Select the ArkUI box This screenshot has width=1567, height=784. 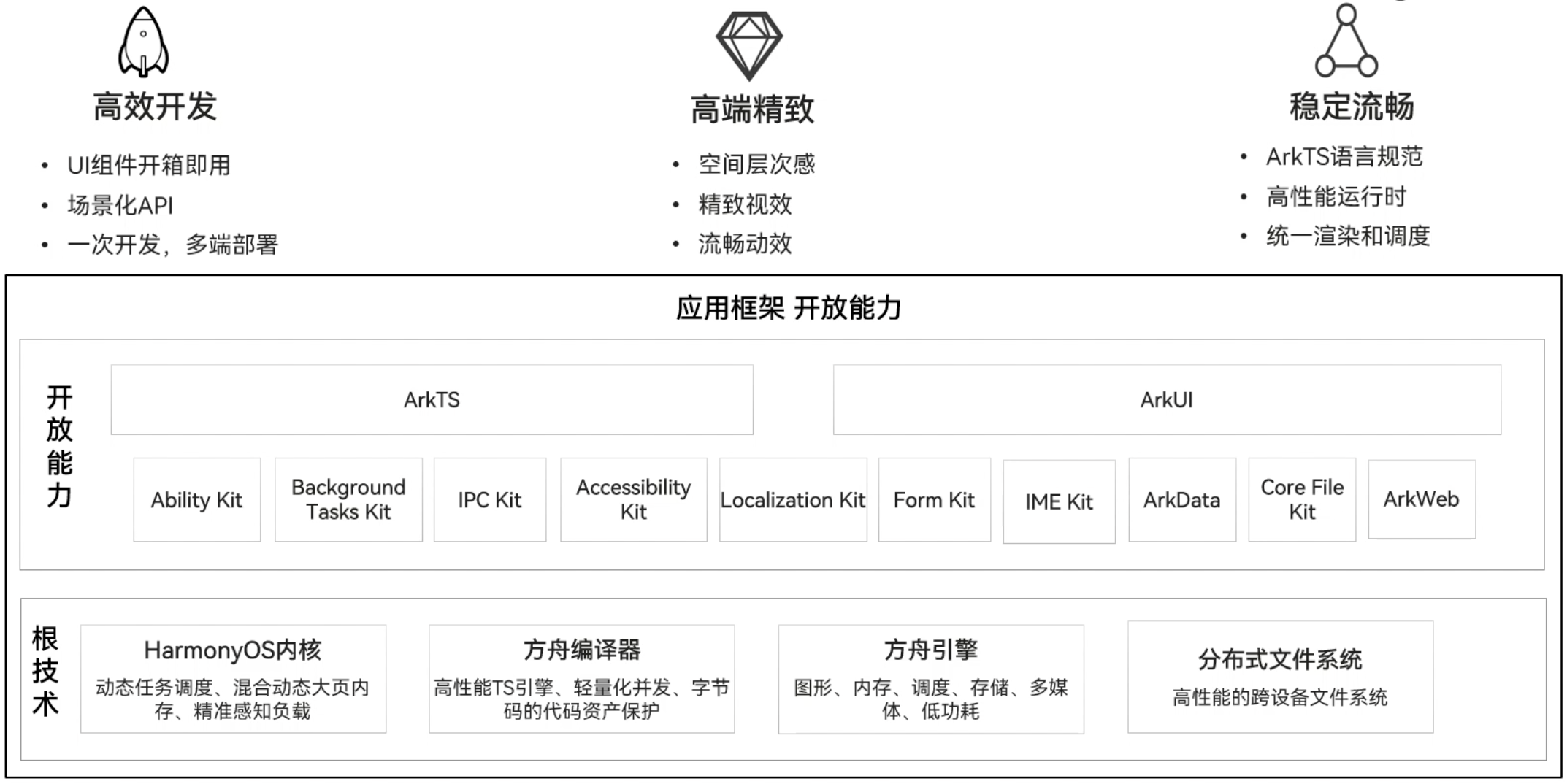[1167, 400]
